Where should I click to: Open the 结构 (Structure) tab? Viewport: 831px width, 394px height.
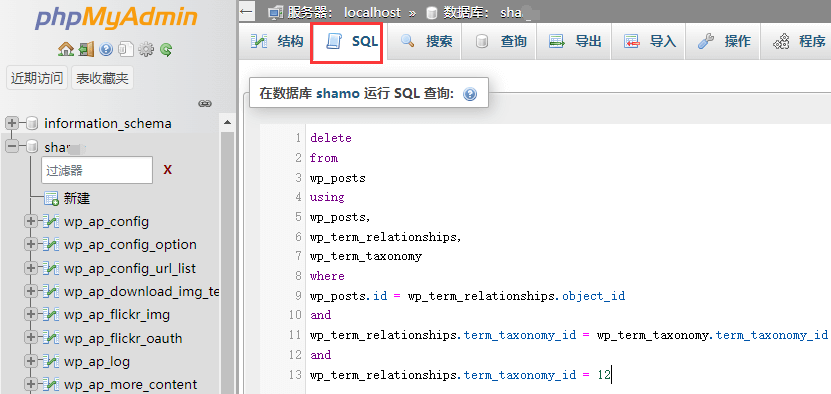tap(276, 41)
